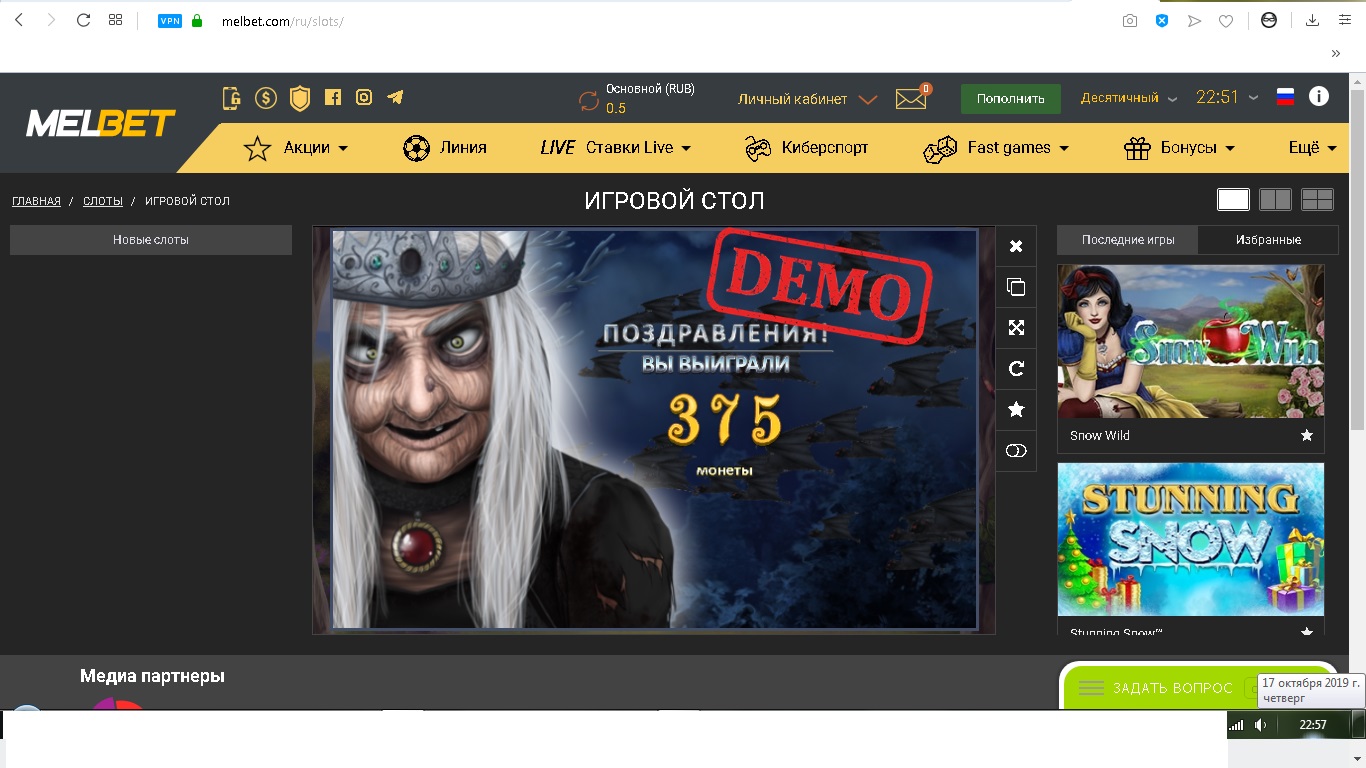Click the browser back arrow
Viewport: 1366px width, 768px height.
[19, 20]
